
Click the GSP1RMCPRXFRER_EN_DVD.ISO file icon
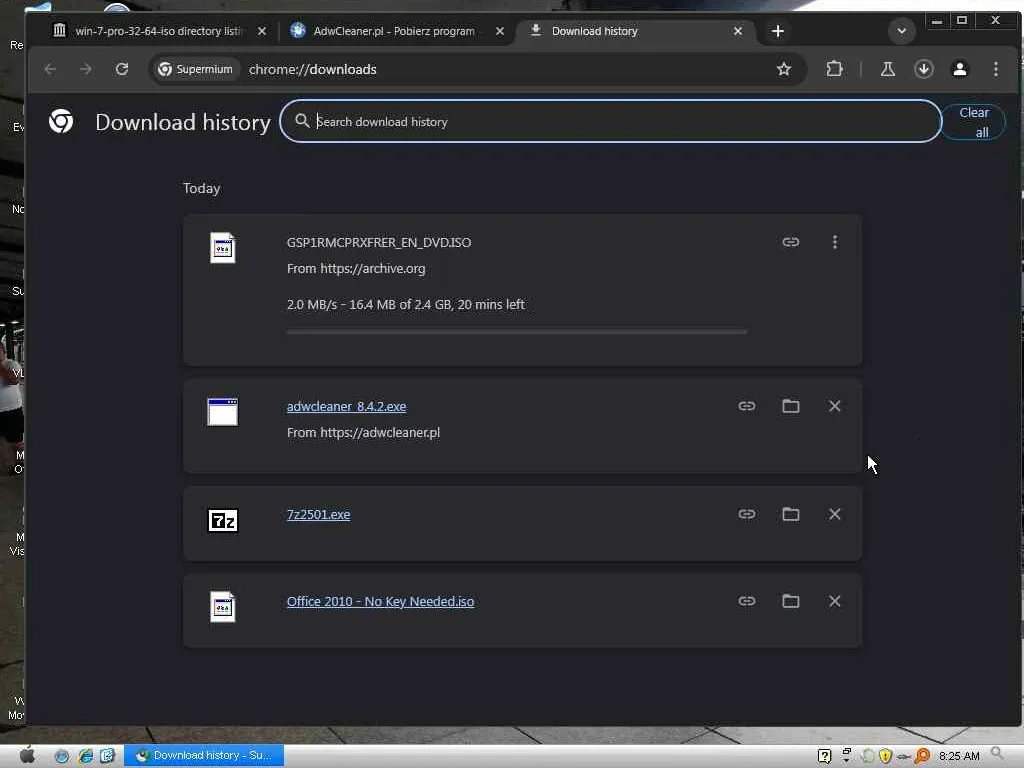tap(223, 248)
